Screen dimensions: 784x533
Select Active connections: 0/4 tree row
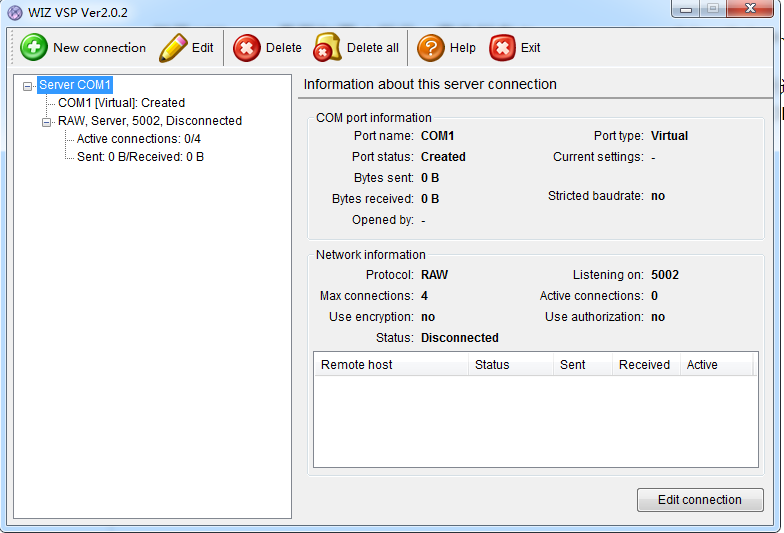pyautogui.click(x=138, y=139)
